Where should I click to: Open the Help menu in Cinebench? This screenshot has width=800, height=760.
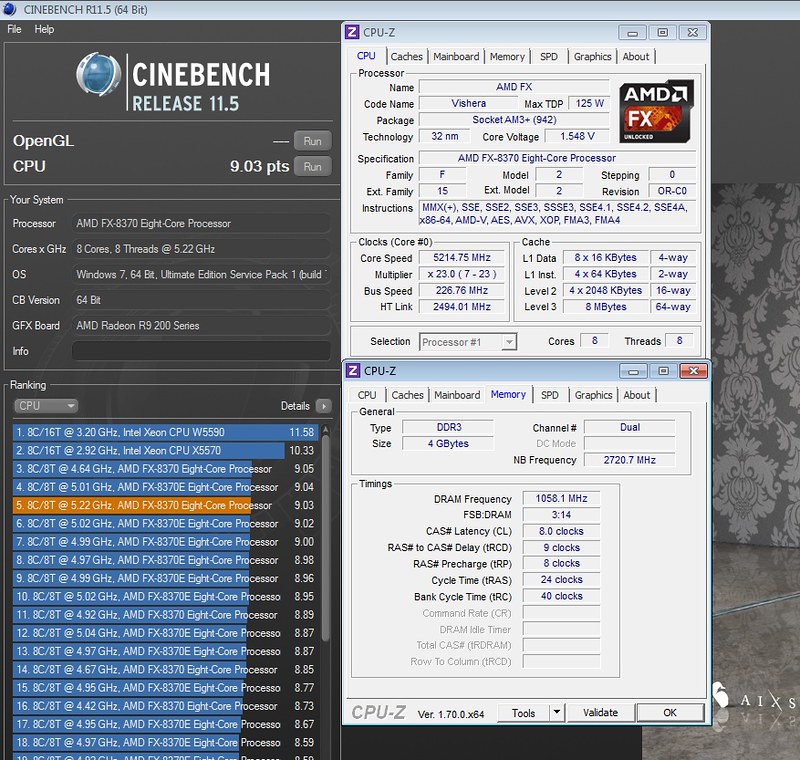(44, 29)
